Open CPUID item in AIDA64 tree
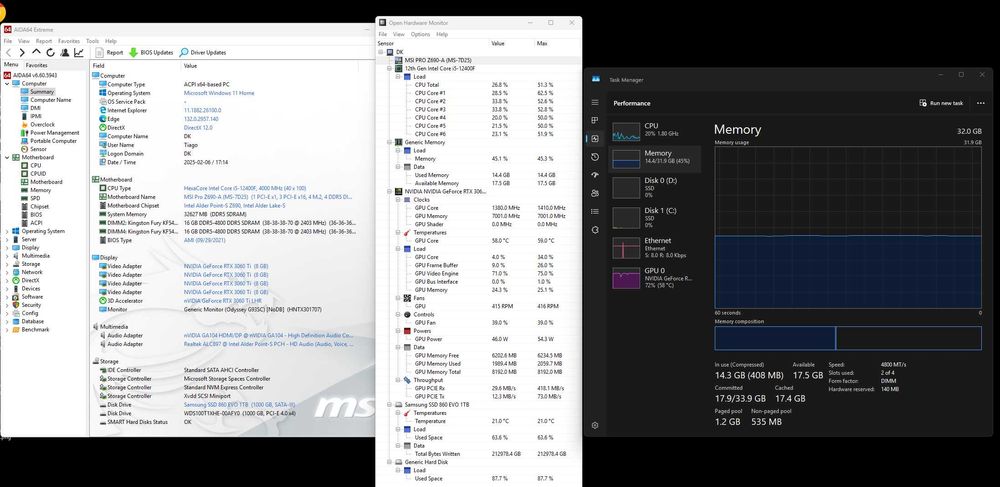The height and width of the screenshot is (487, 1000). coord(38,173)
